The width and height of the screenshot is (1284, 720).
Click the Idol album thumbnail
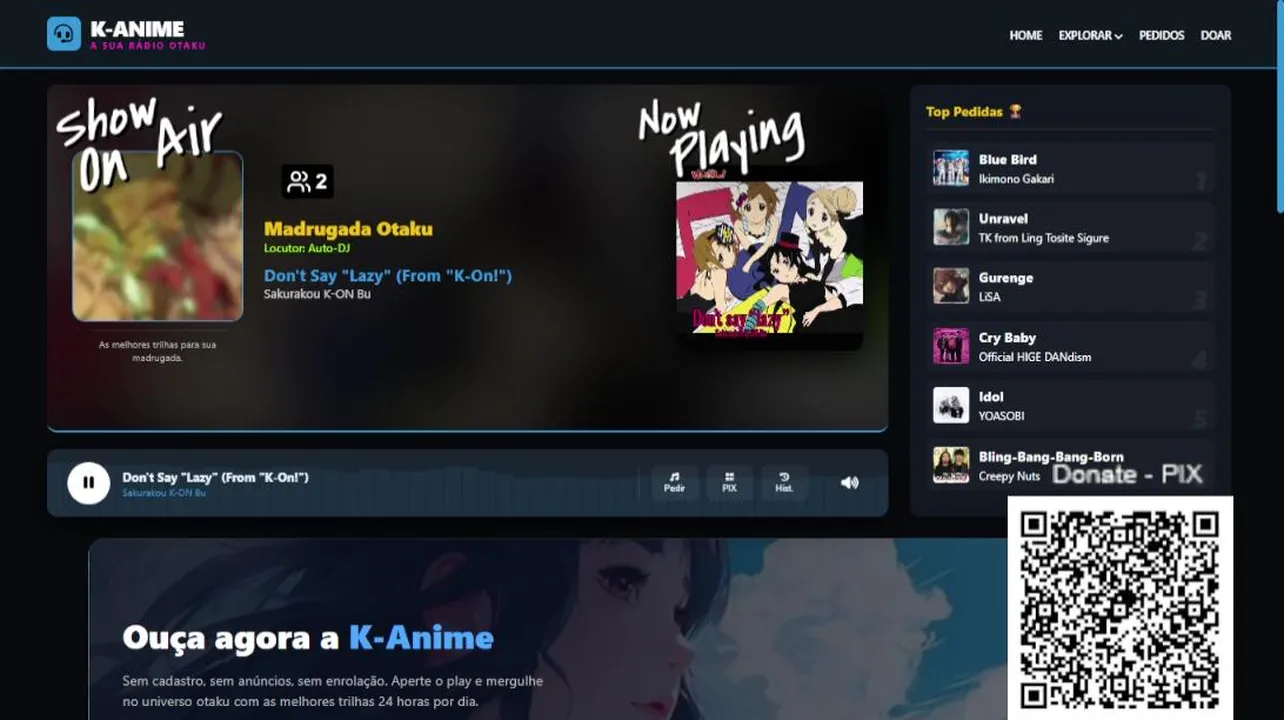951,405
